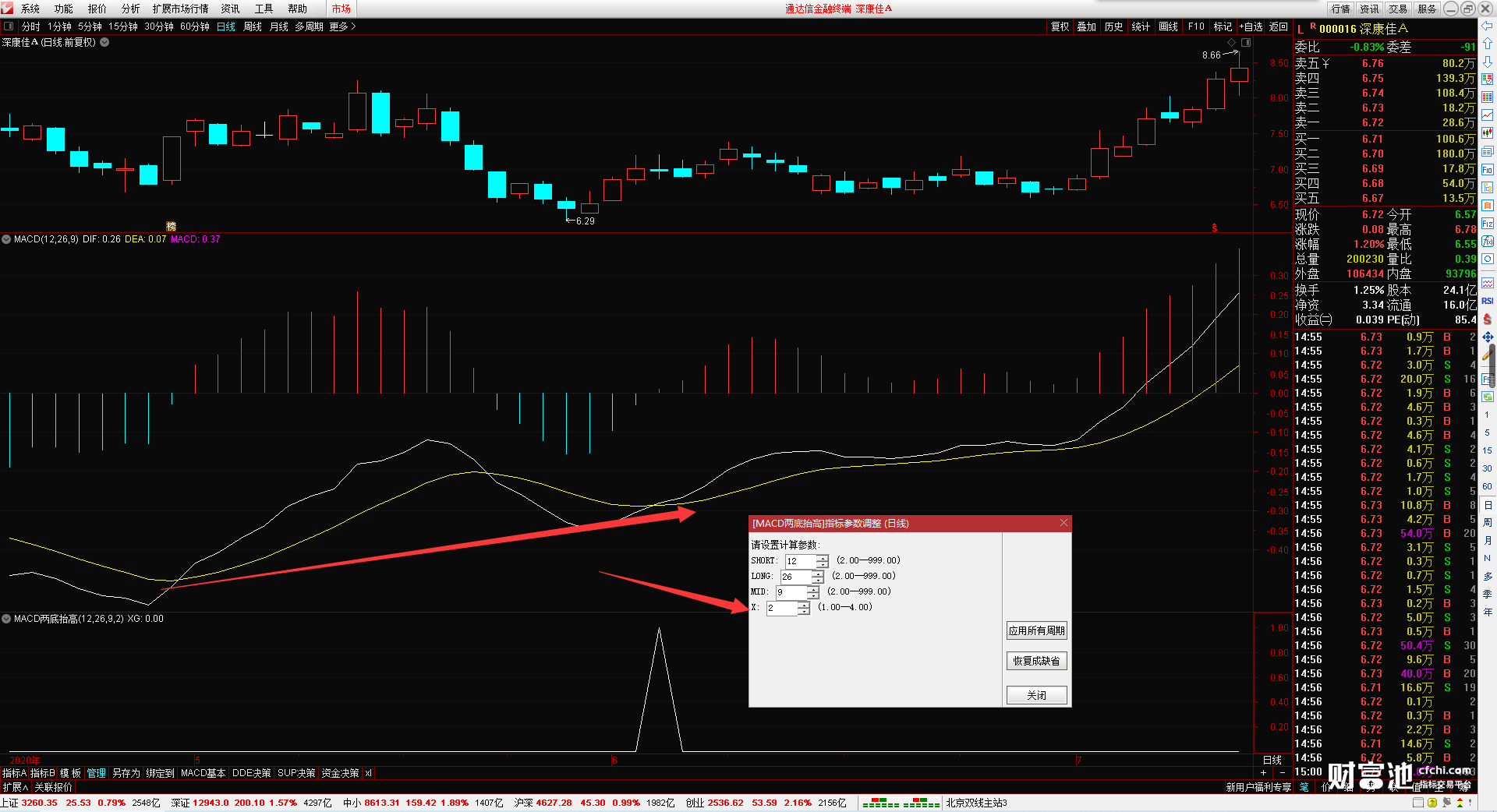The width and height of the screenshot is (1497, 812).
Task: Click the circle icon before MACD(12,26,9) label
Action: [x=6, y=239]
